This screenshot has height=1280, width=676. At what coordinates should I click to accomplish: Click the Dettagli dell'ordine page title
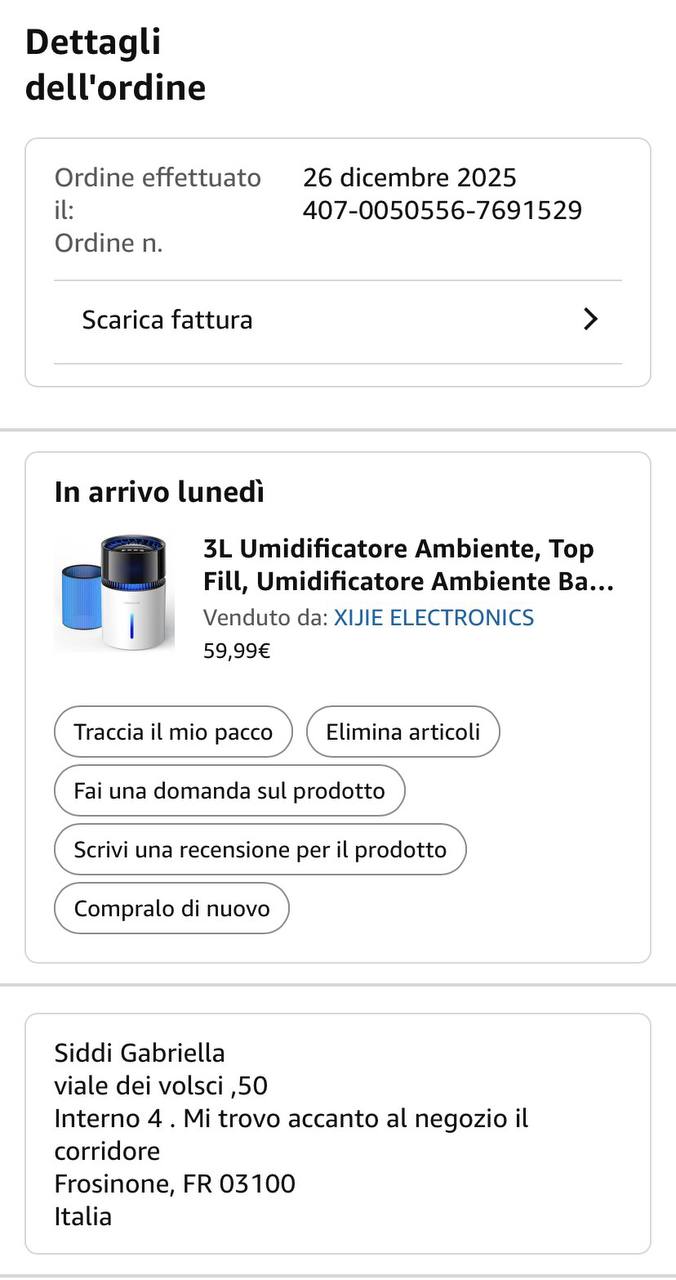(x=115, y=65)
